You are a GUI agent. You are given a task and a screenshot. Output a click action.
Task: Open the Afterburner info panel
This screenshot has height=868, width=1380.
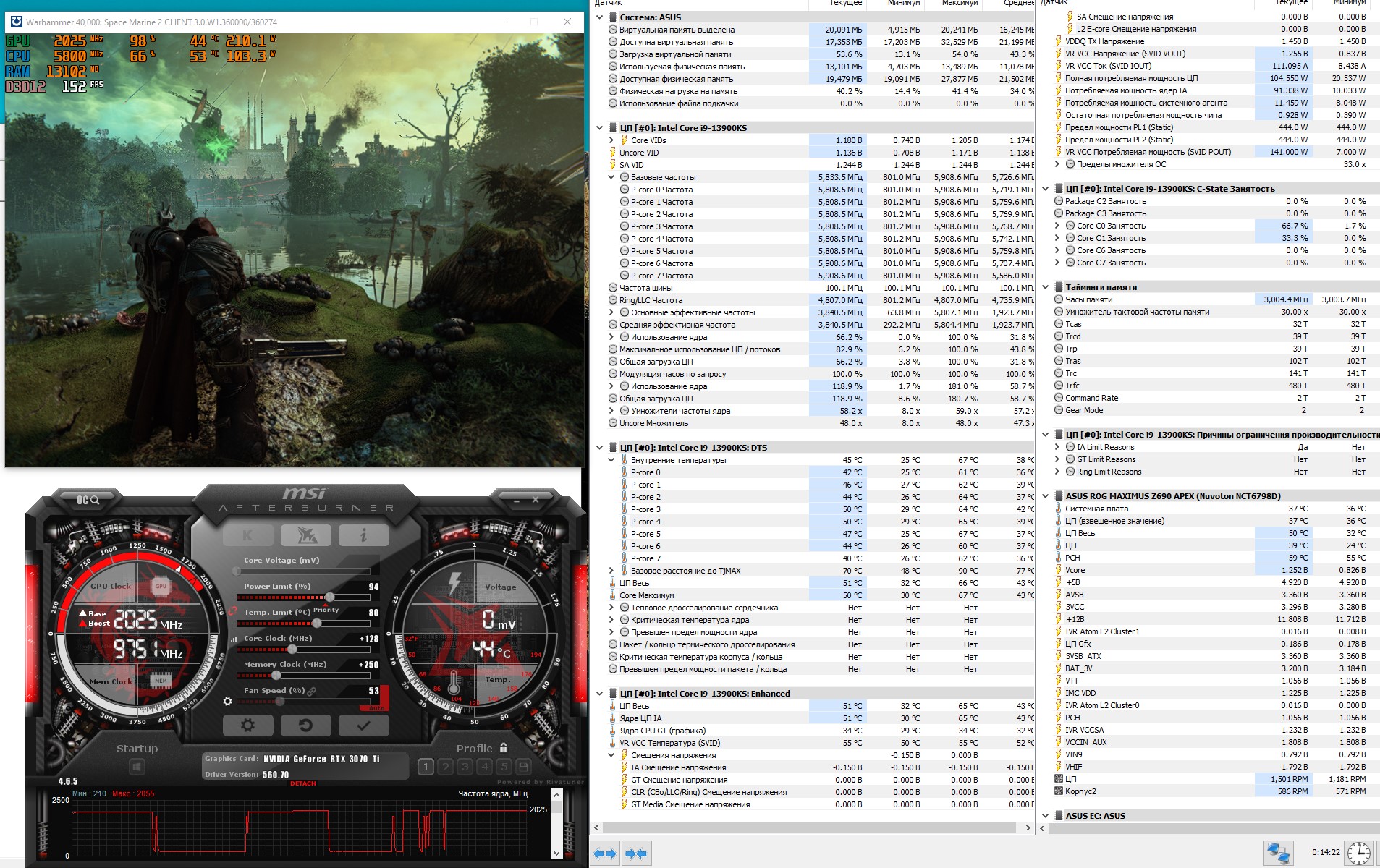(363, 535)
